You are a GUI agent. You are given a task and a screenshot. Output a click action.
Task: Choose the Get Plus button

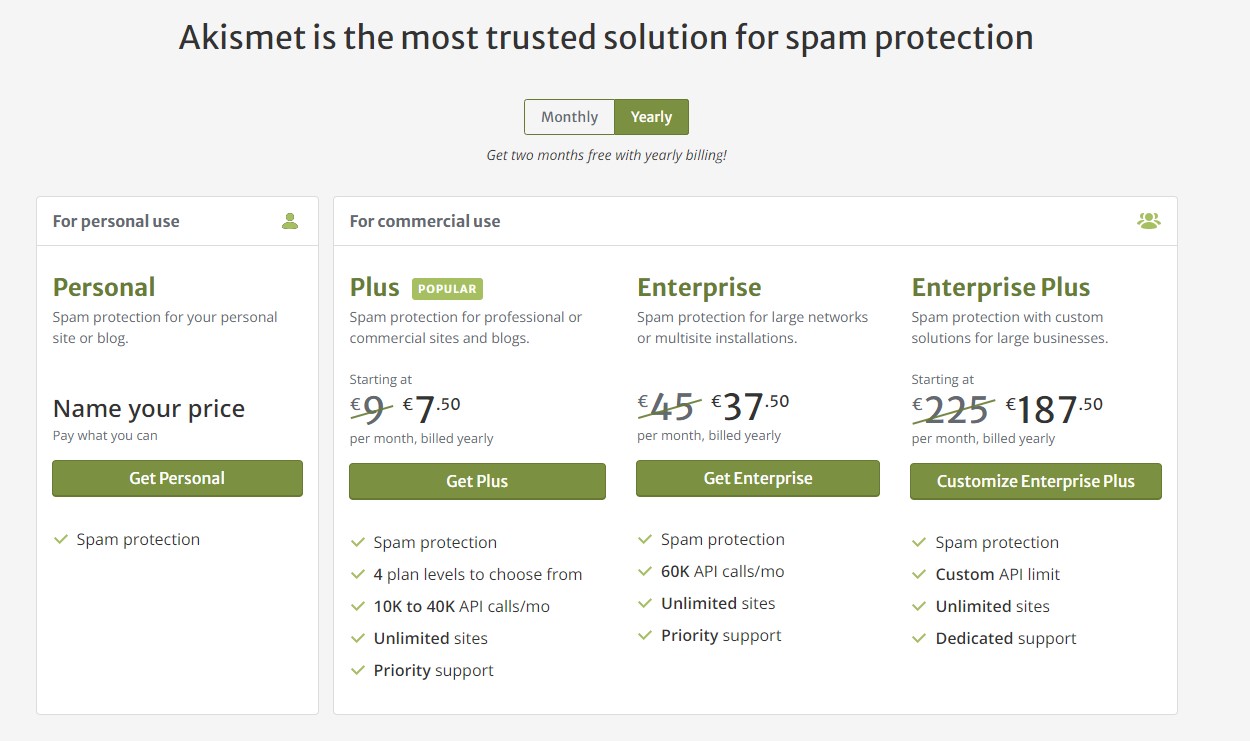tap(477, 481)
